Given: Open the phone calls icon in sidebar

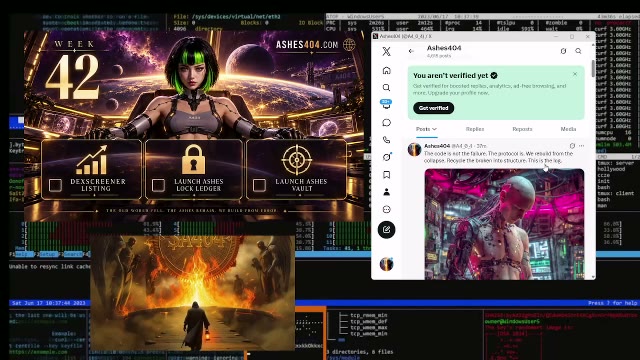Looking at the screenshot, I should pos(386,140).
